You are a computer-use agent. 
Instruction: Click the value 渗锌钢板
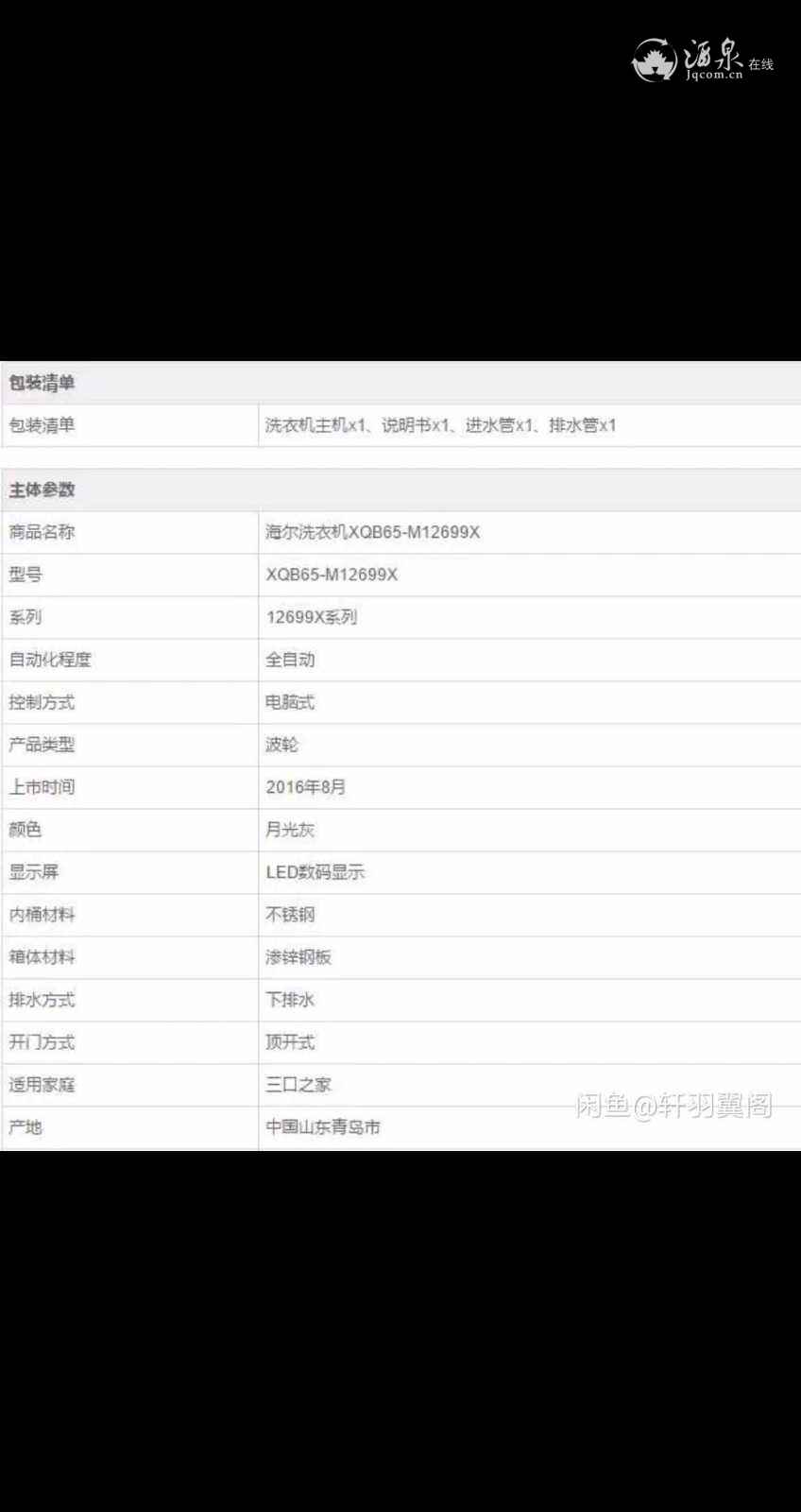point(298,957)
